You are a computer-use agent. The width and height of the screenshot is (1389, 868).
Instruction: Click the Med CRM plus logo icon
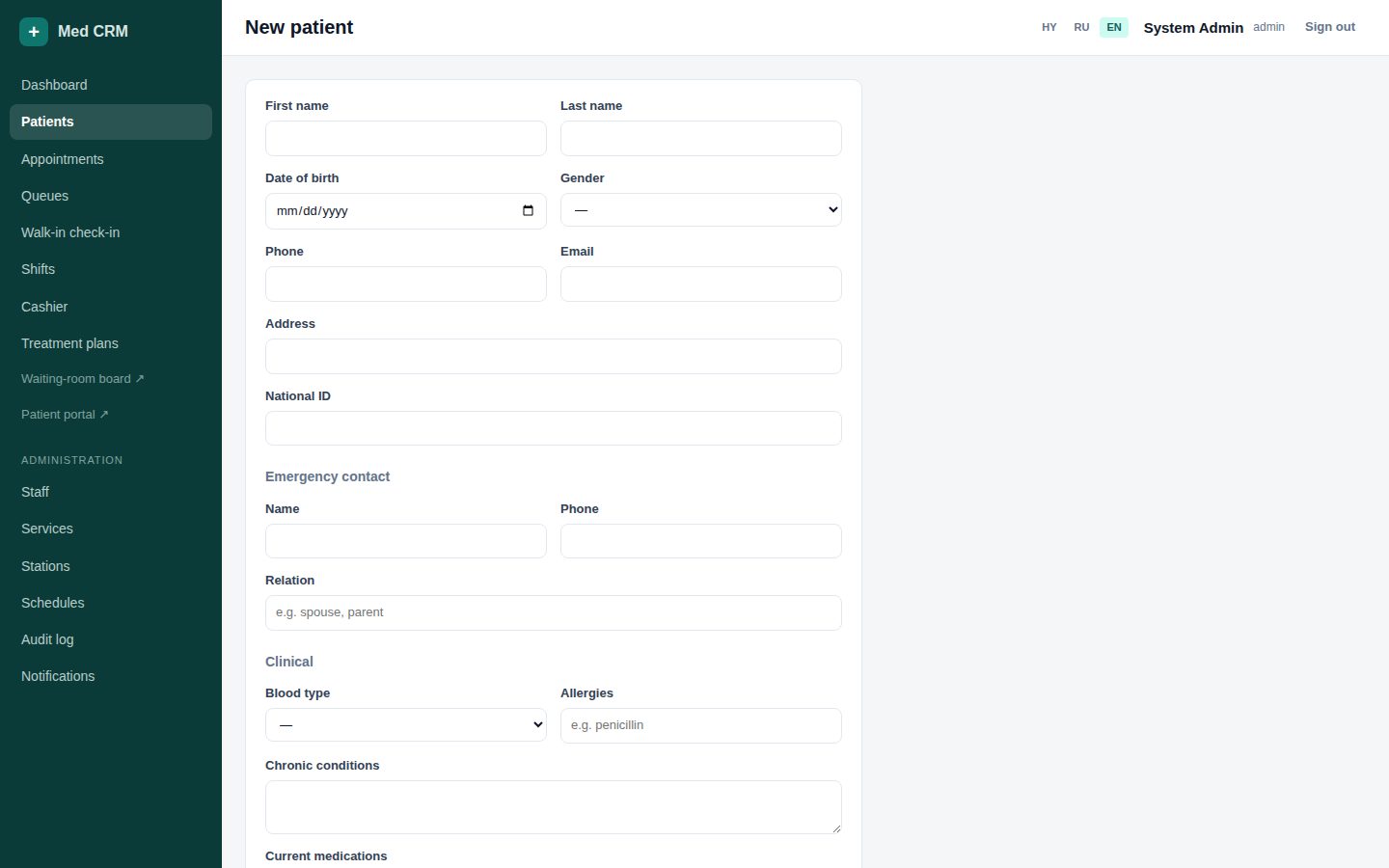tap(34, 32)
